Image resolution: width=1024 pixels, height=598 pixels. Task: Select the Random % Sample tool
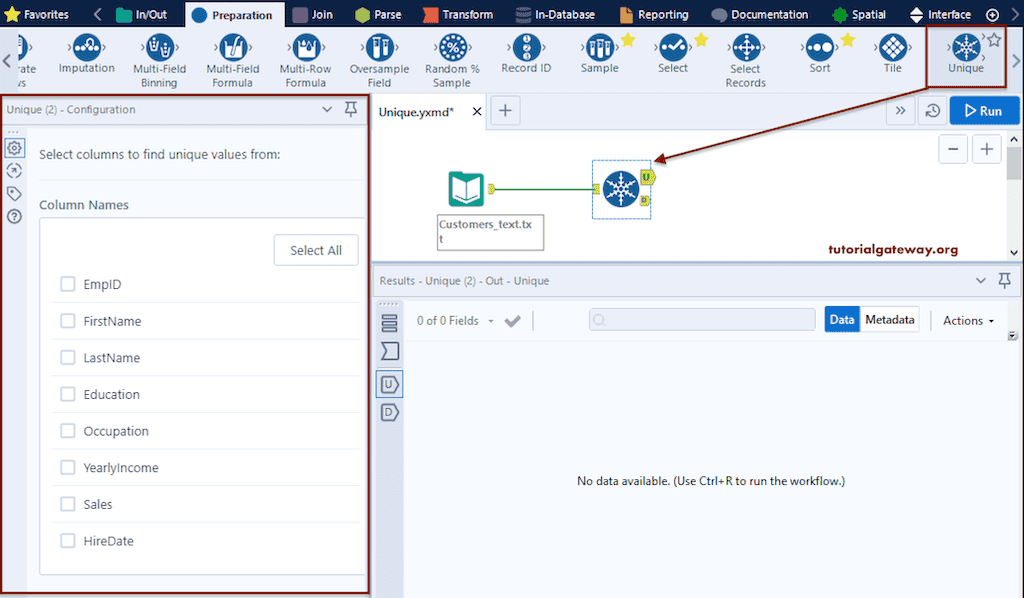(x=453, y=48)
